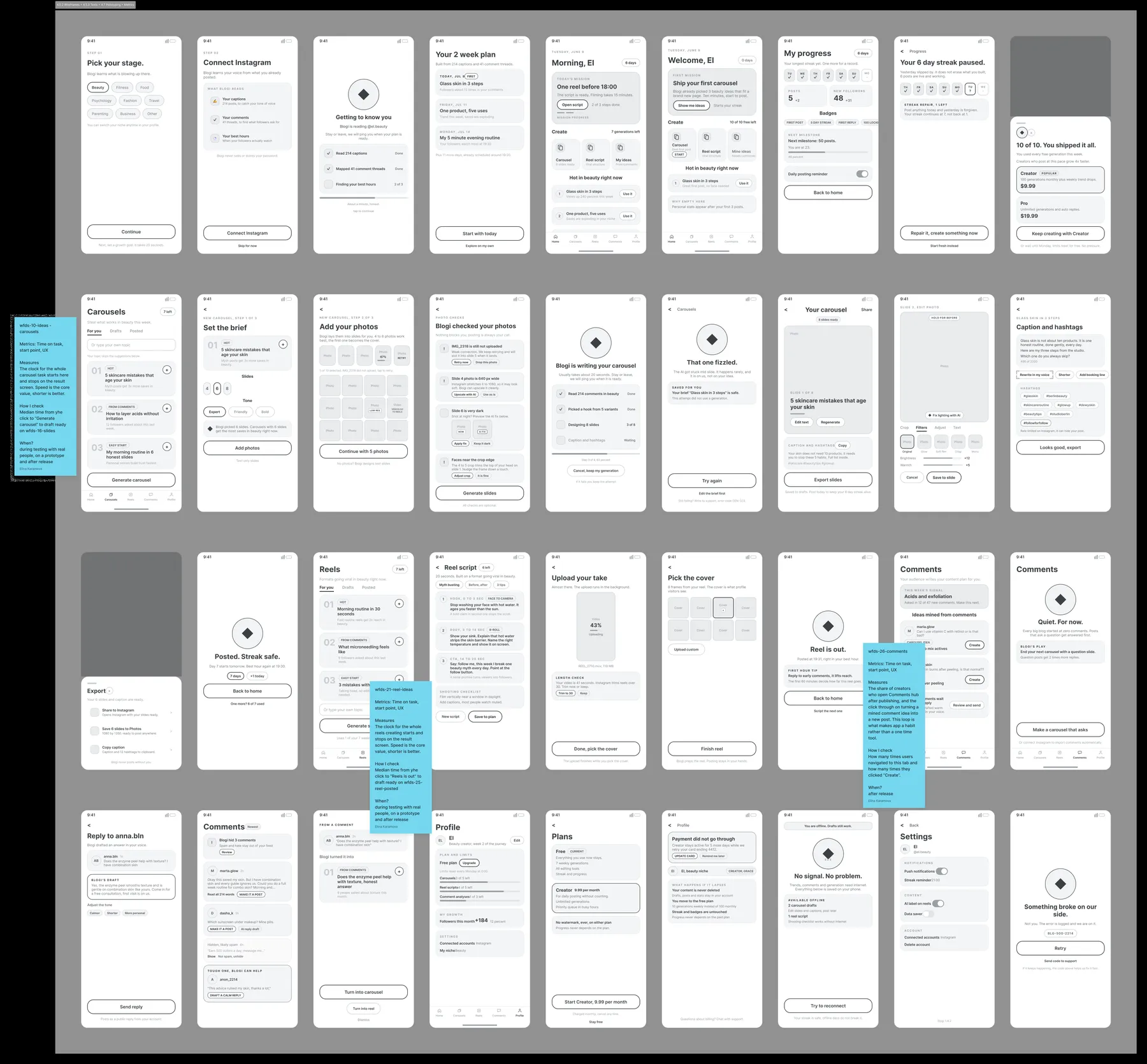This screenshot has width=1147, height=1064.
Task: Click diamond logo above Reel is out
Action: tap(828, 626)
